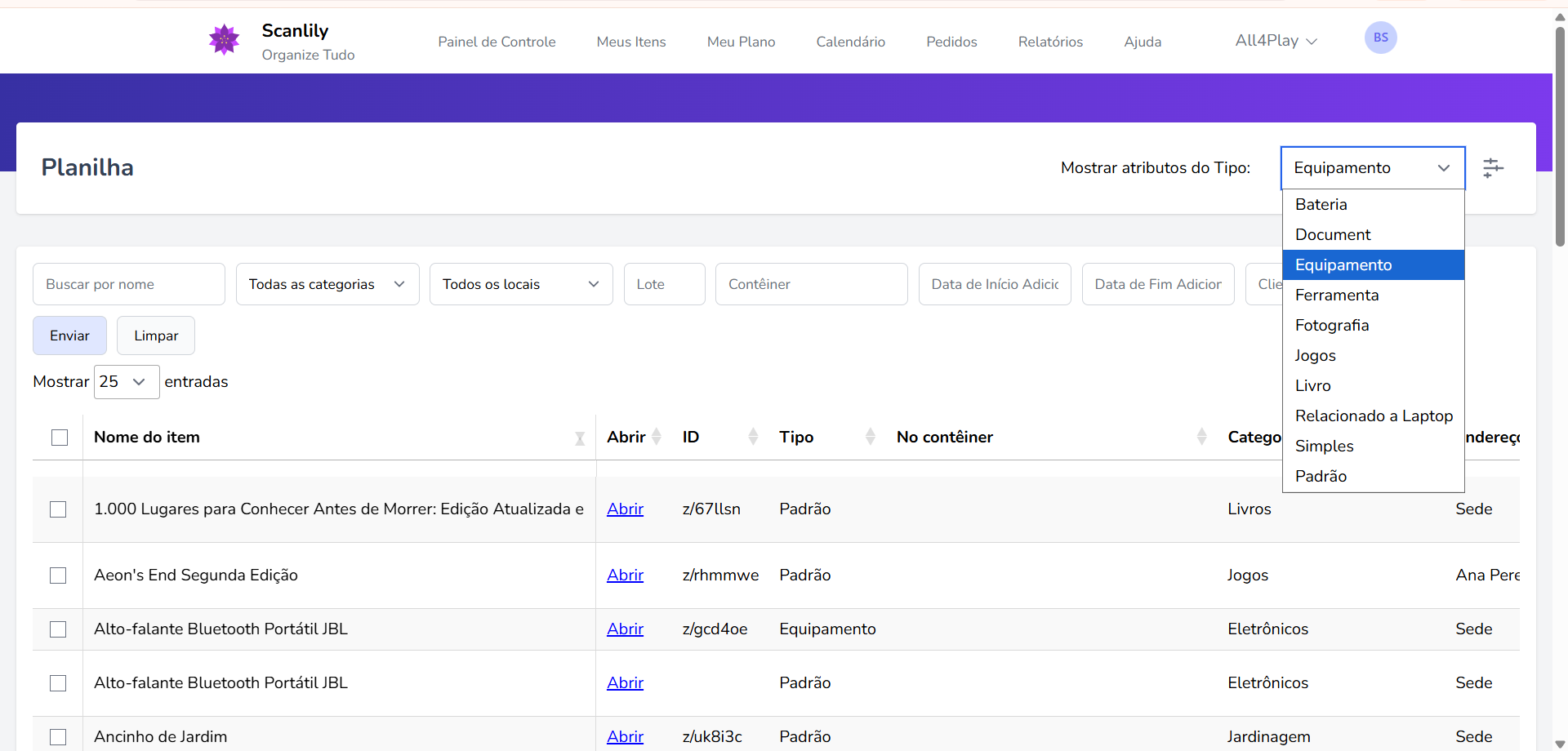Open Abrir link for Aeon's End

click(625, 575)
